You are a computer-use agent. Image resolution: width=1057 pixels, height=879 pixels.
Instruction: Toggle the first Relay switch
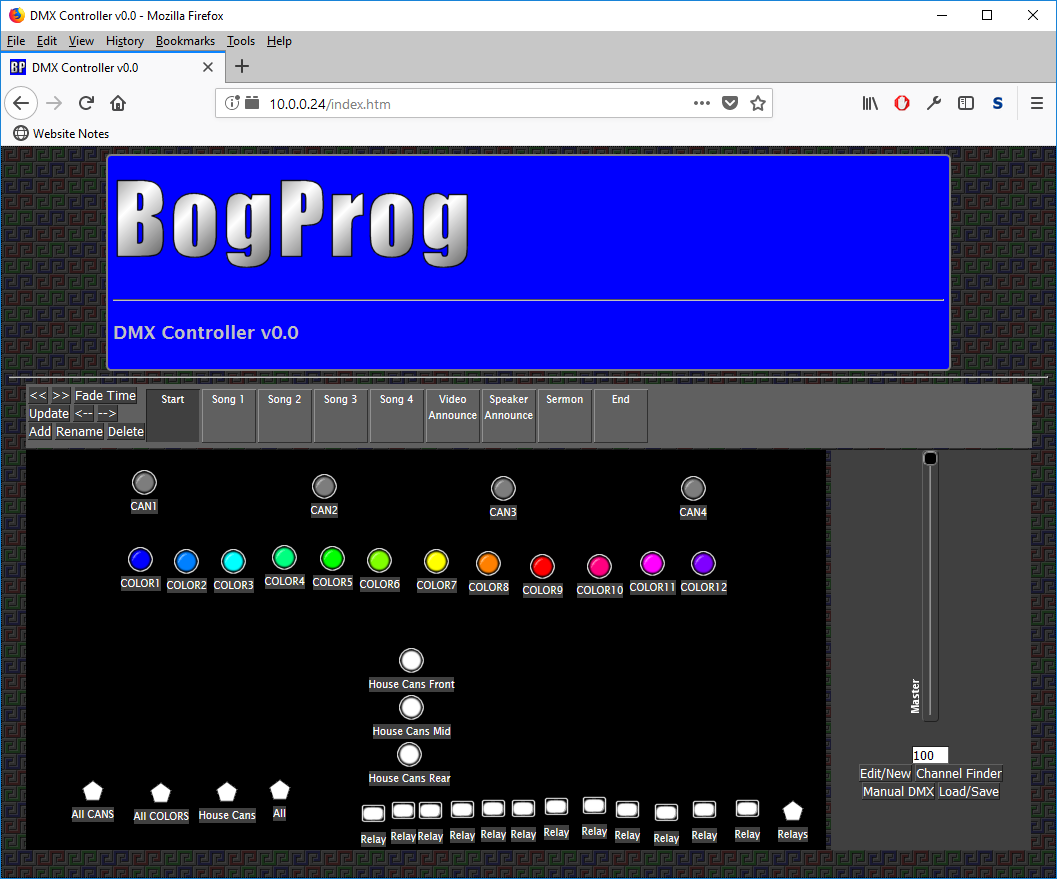click(x=372, y=812)
